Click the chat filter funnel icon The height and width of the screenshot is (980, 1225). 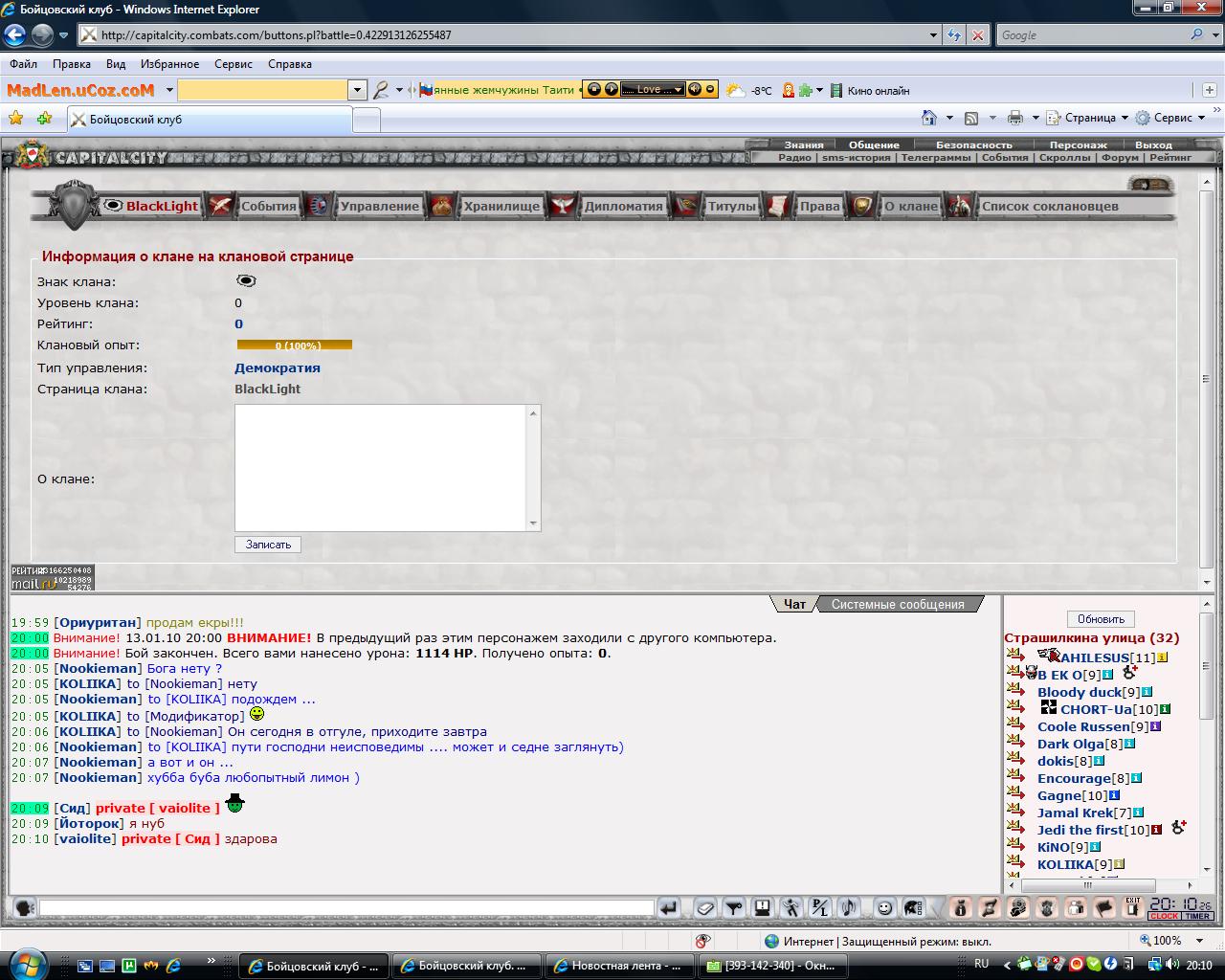coord(734,907)
